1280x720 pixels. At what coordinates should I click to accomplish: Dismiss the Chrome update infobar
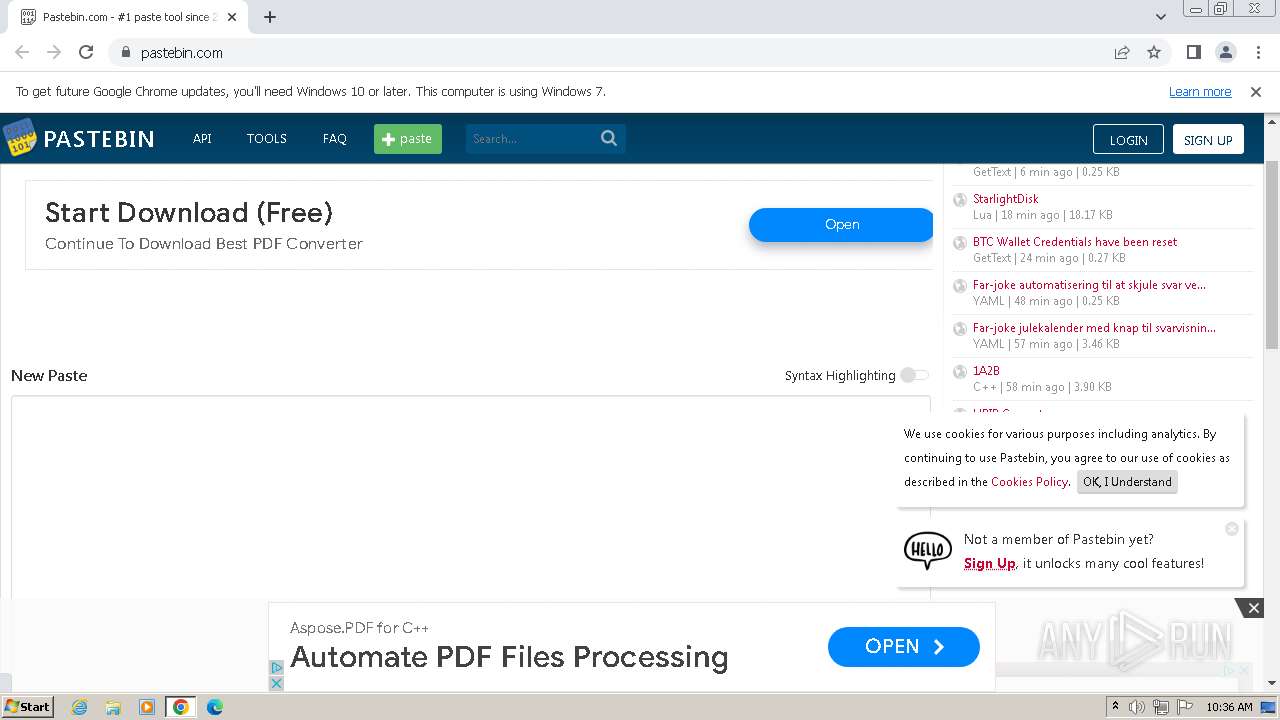click(1256, 92)
